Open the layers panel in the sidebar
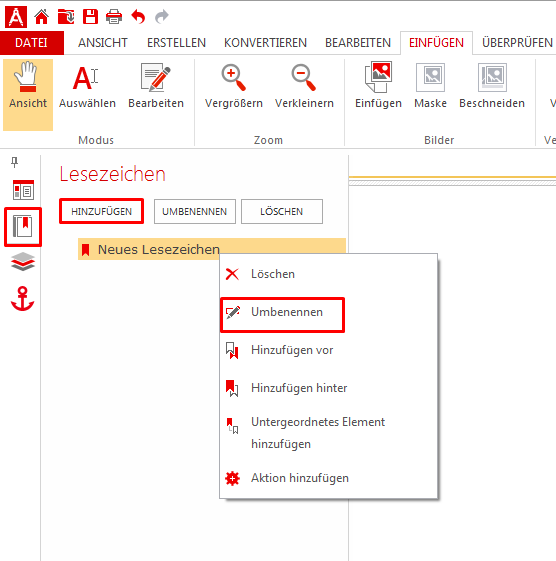Screen dimensions: 556x561 [23, 262]
